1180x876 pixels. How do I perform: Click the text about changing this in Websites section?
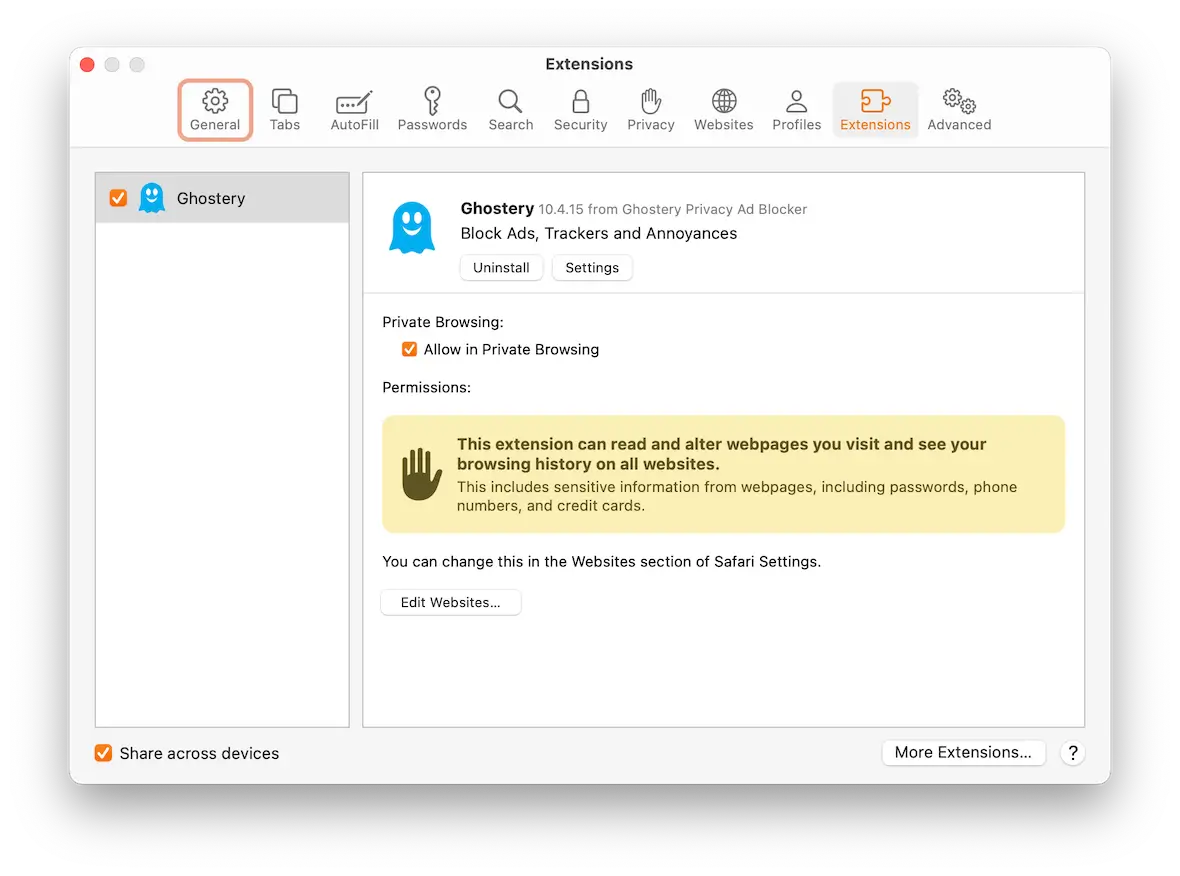tap(601, 561)
